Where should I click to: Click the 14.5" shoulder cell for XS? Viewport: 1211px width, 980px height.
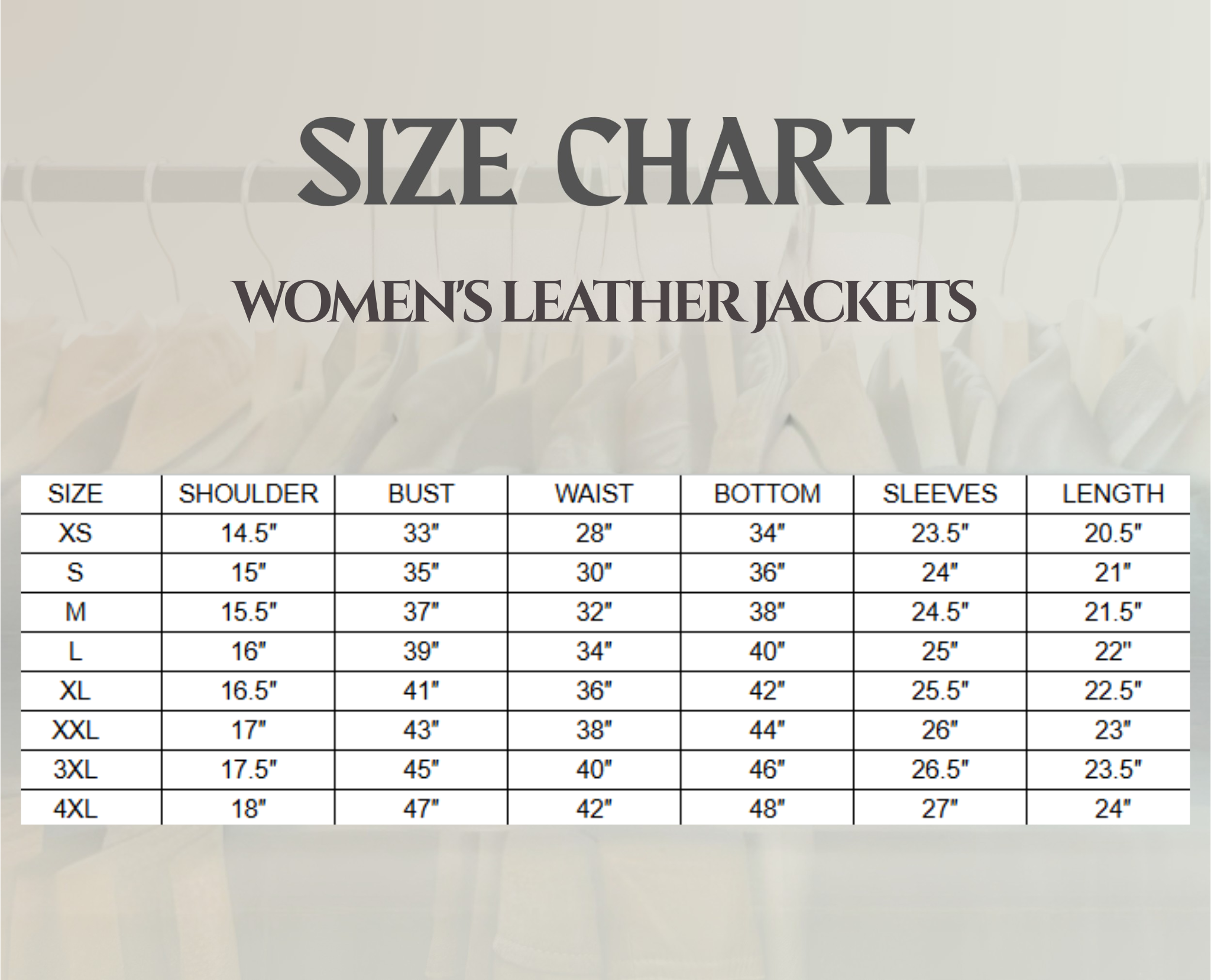click(x=248, y=534)
